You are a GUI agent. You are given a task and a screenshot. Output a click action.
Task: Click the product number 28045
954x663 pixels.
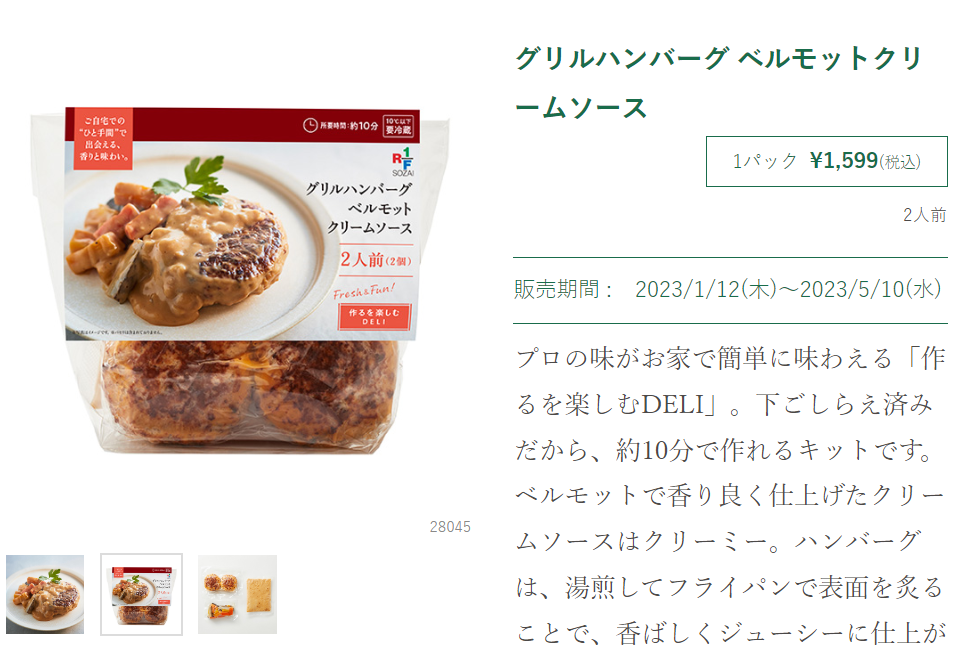click(450, 527)
